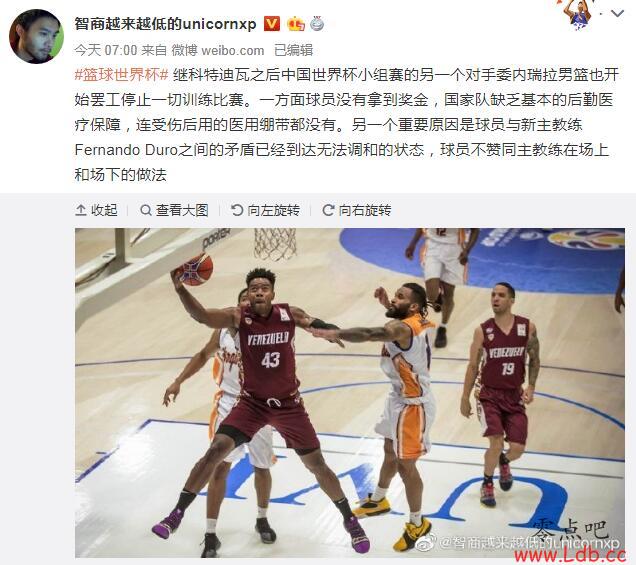The width and height of the screenshot is (636, 565).
Task: Click the 已编辑 edited label
Action: [x=294, y=50]
